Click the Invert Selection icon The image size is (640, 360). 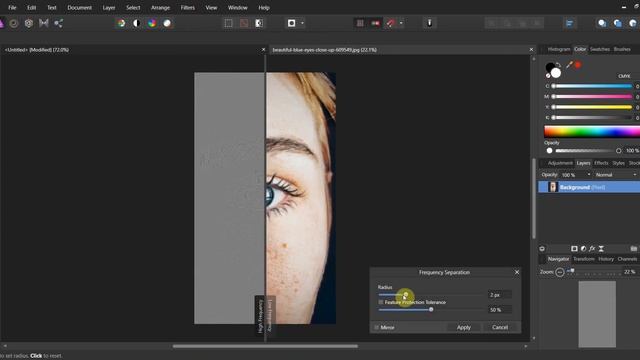(x=259, y=23)
